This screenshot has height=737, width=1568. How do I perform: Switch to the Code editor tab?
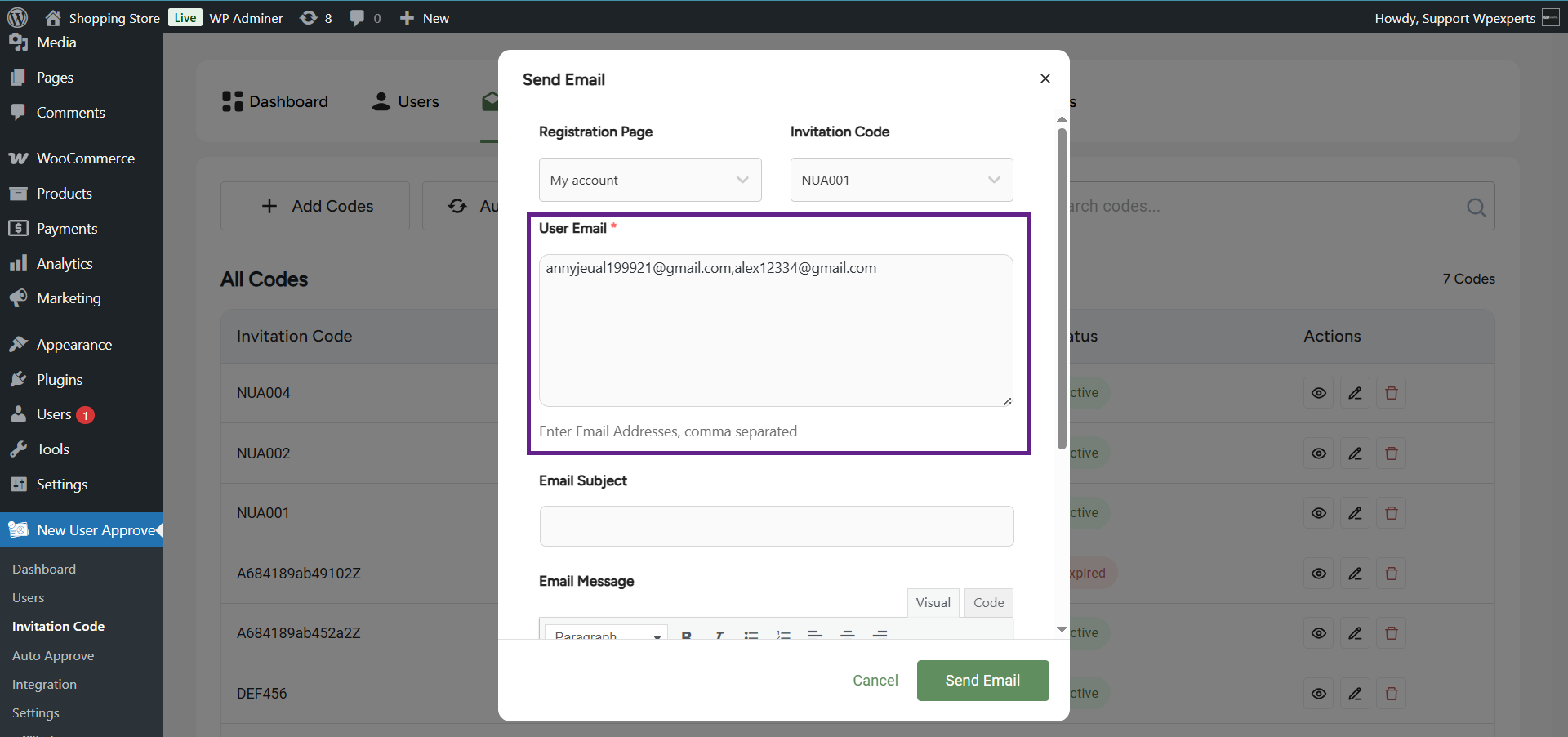pos(988,603)
